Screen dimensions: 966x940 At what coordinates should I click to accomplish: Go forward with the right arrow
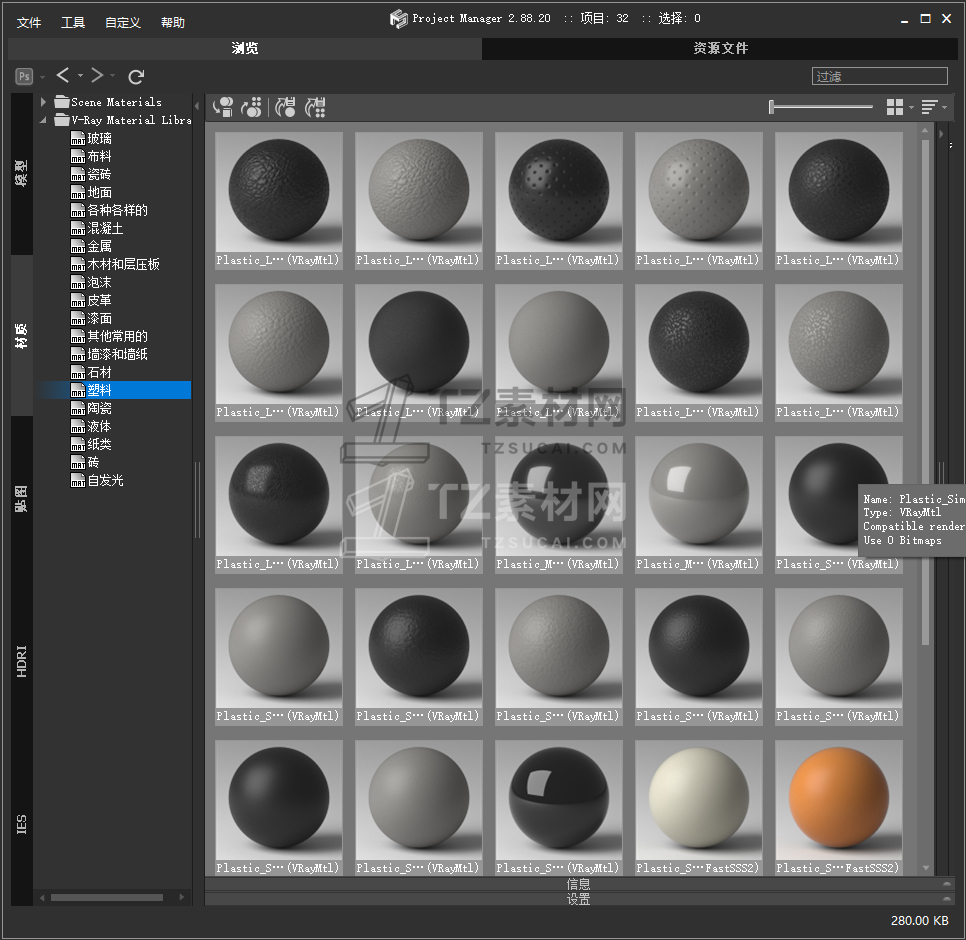coord(97,76)
